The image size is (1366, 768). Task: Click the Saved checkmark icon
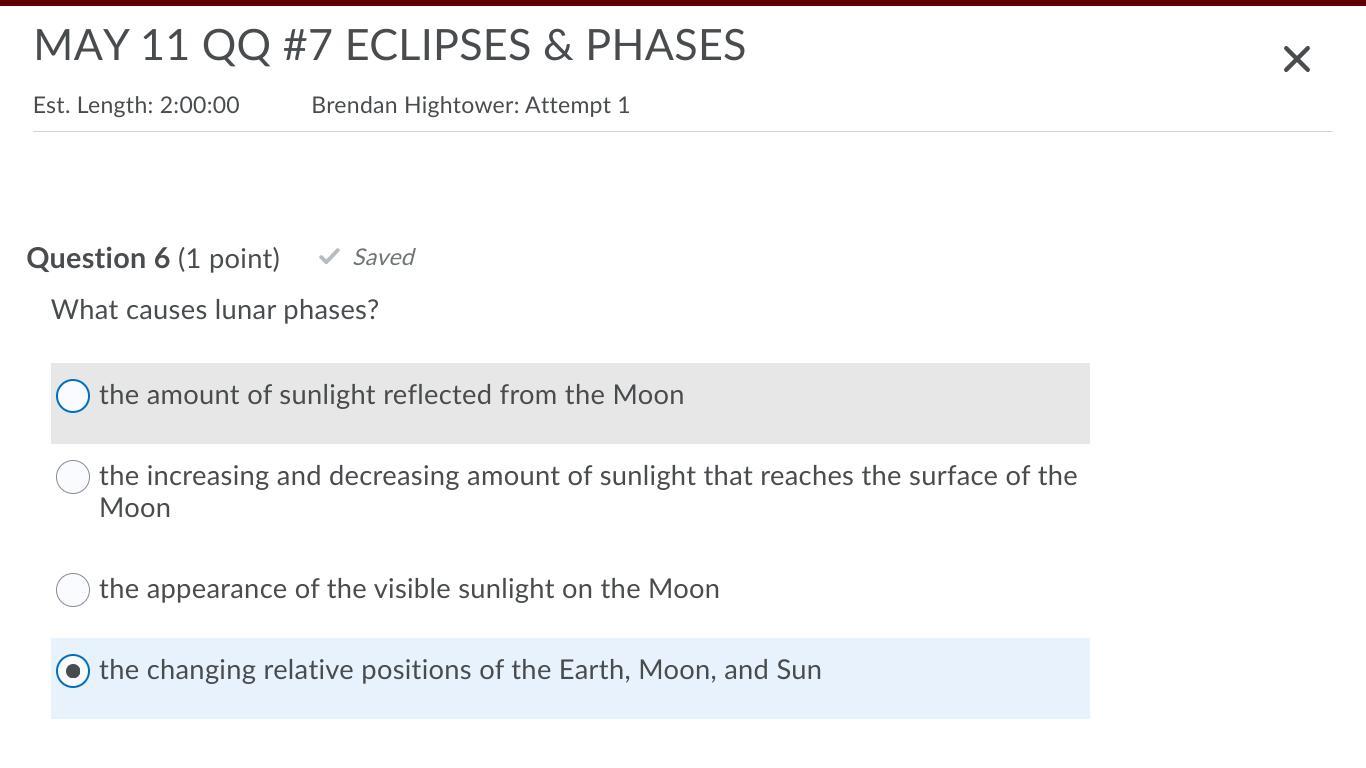(329, 257)
